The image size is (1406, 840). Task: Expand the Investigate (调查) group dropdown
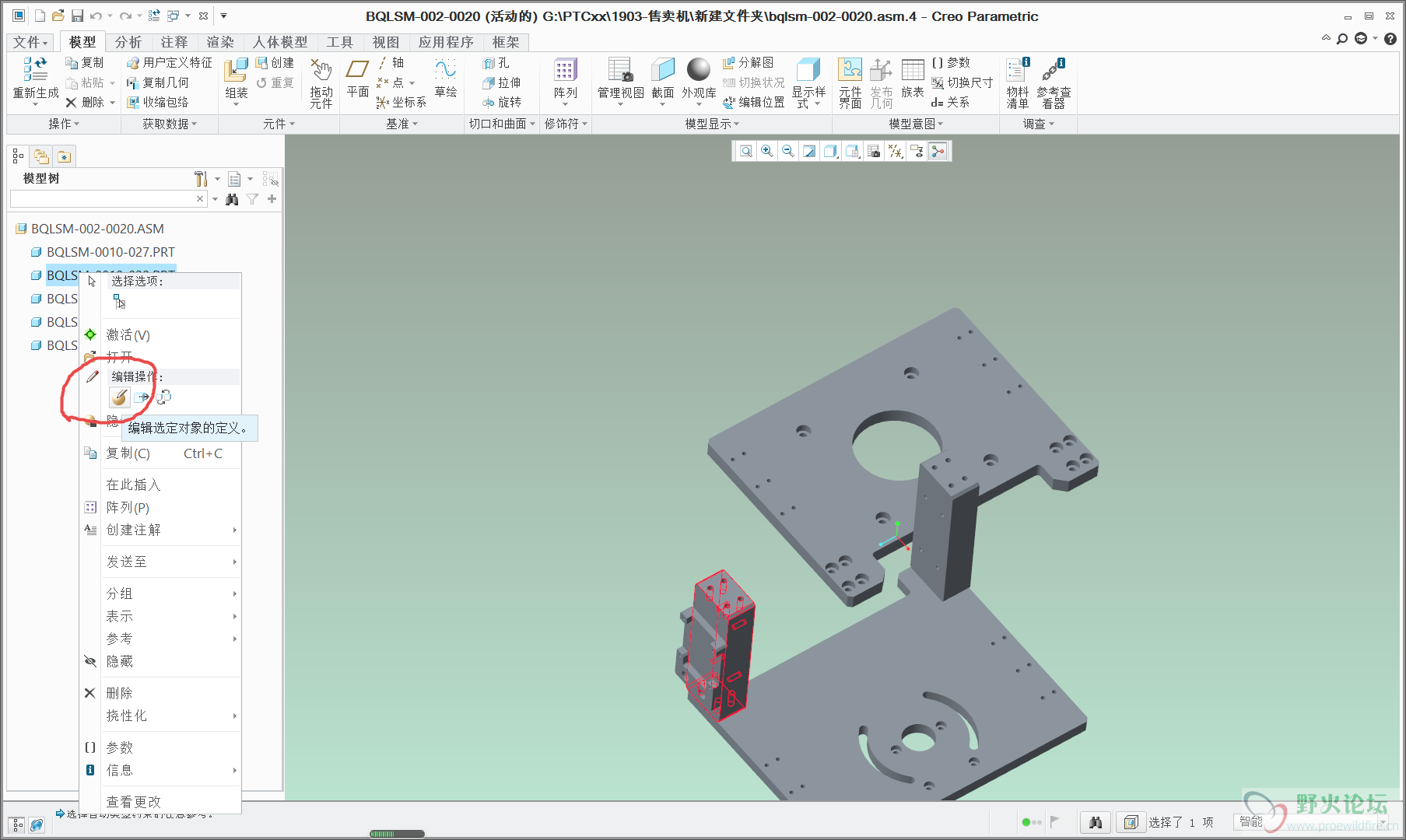pos(1038,124)
